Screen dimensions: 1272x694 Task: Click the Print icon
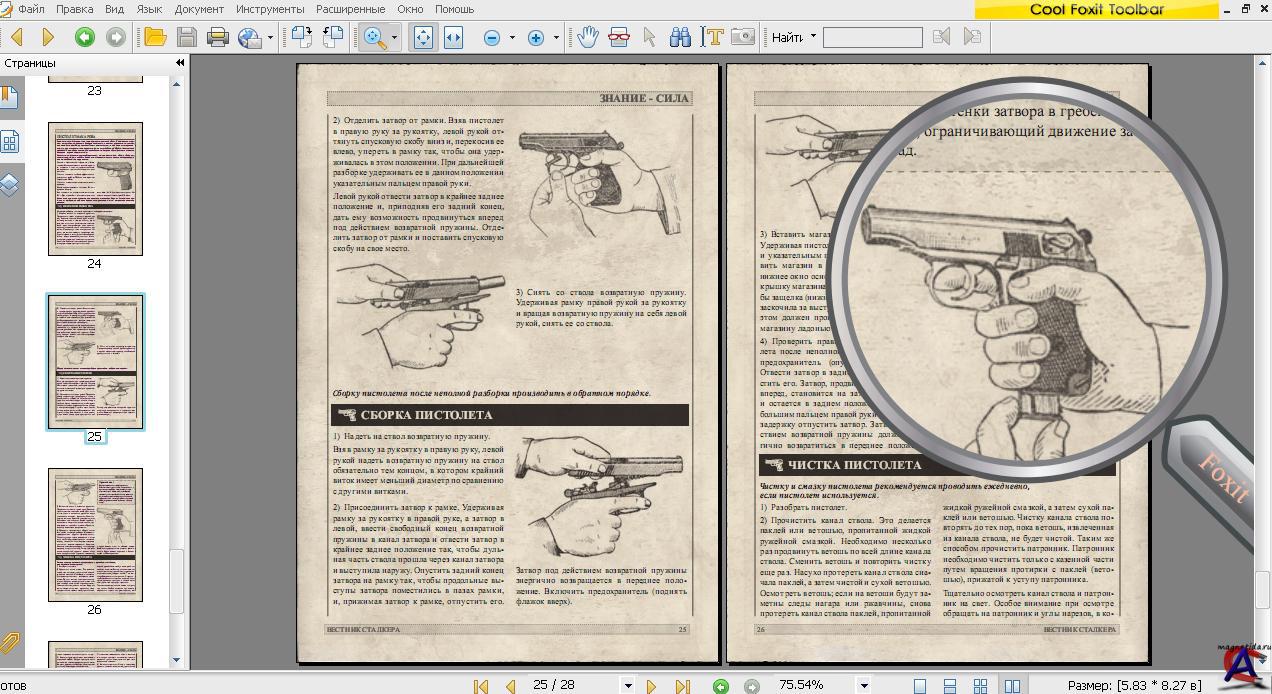click(217, 37)
